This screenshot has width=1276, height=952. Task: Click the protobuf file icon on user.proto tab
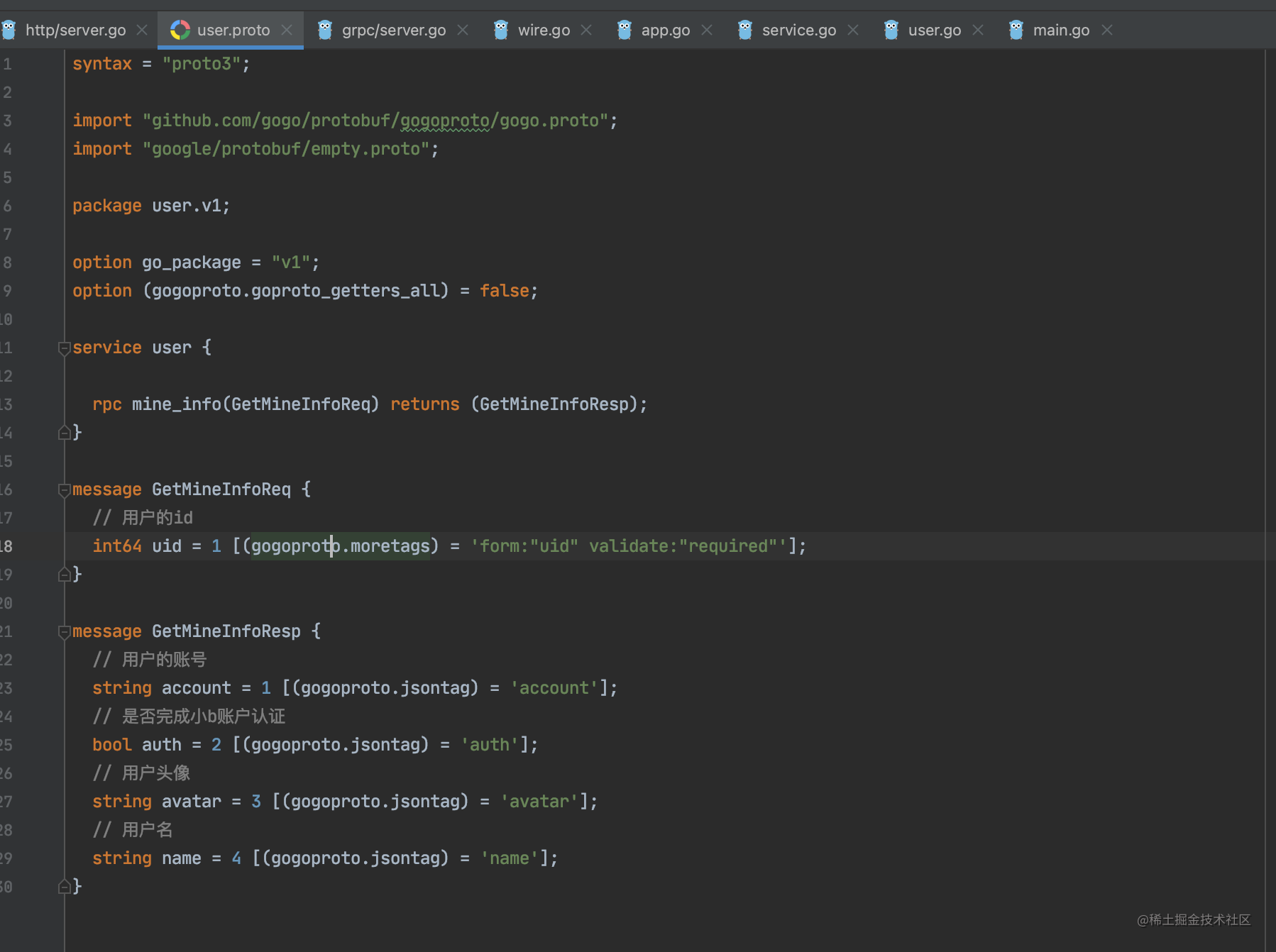180,30
